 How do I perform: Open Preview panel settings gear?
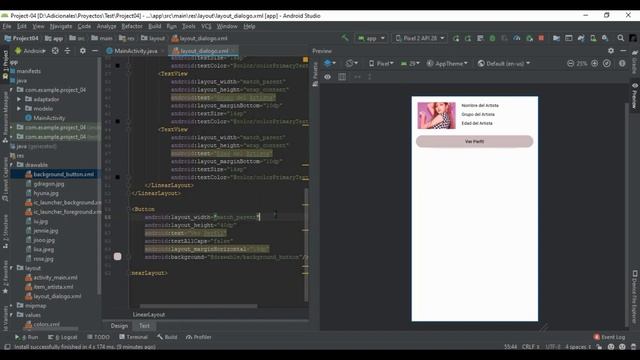611,51
